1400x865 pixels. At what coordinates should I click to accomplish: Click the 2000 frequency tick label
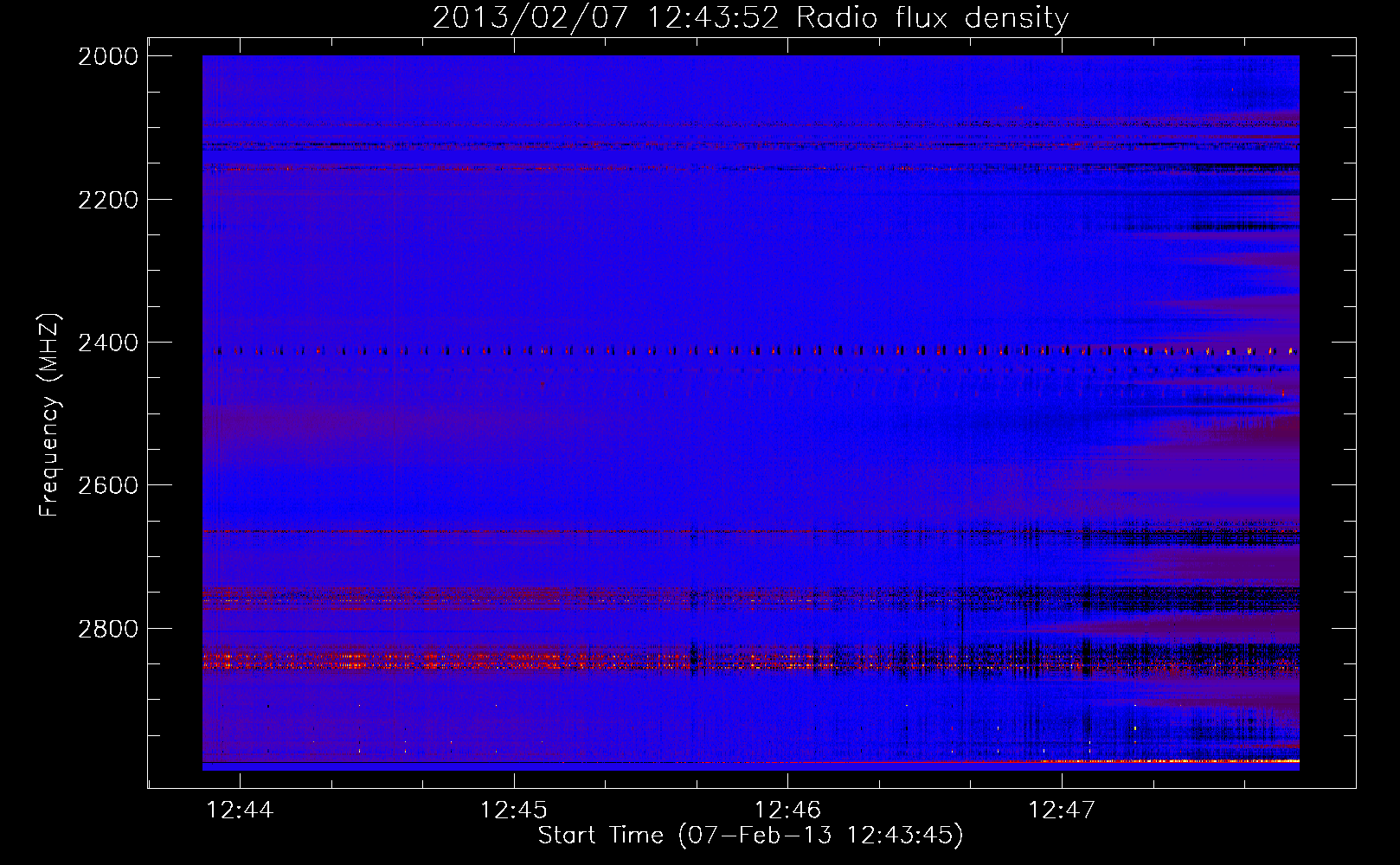(108, 56)
